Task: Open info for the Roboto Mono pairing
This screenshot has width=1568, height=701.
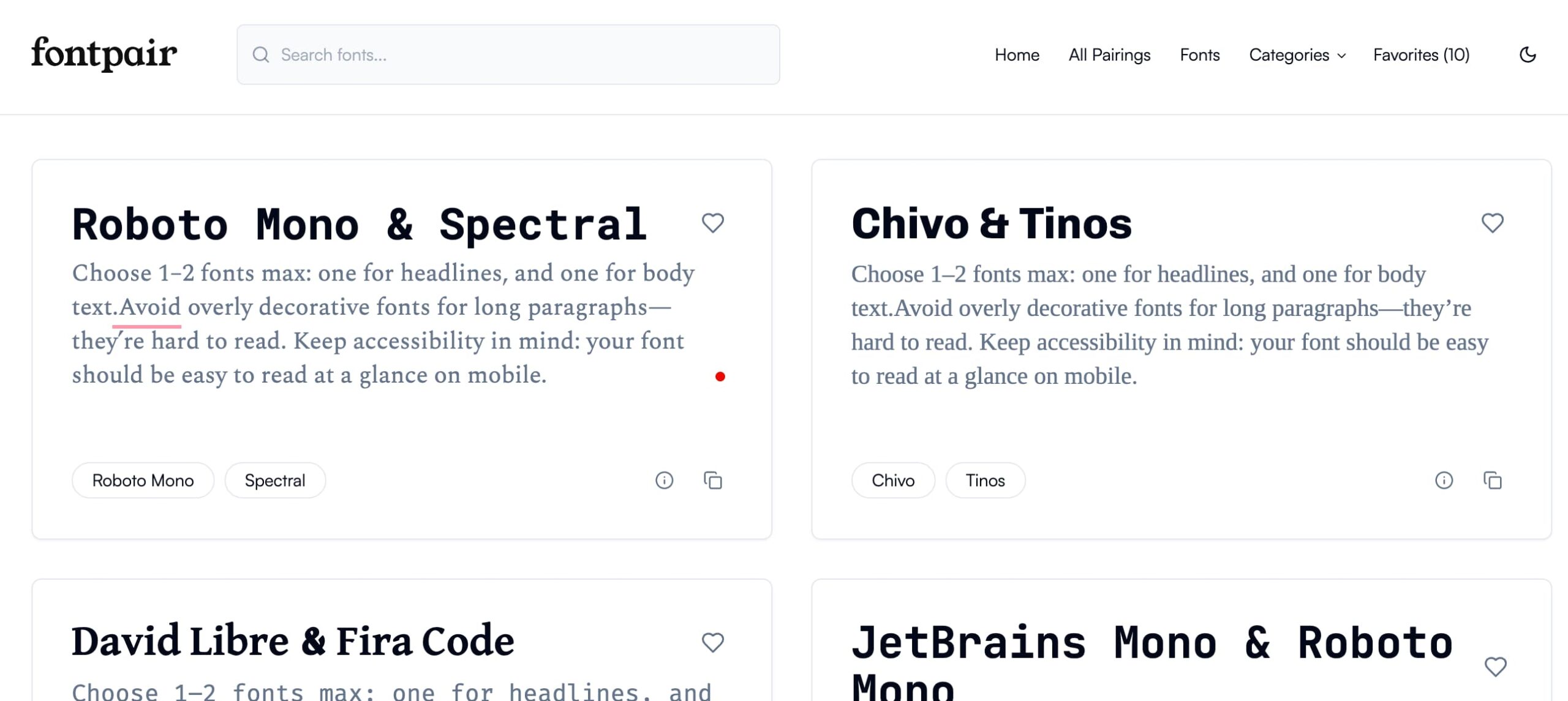Action: (x=665, y=481)
